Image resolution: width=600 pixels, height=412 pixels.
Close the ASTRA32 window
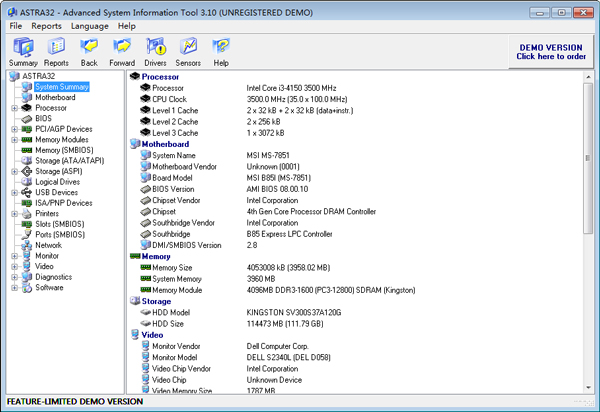(x=583, y=12)
